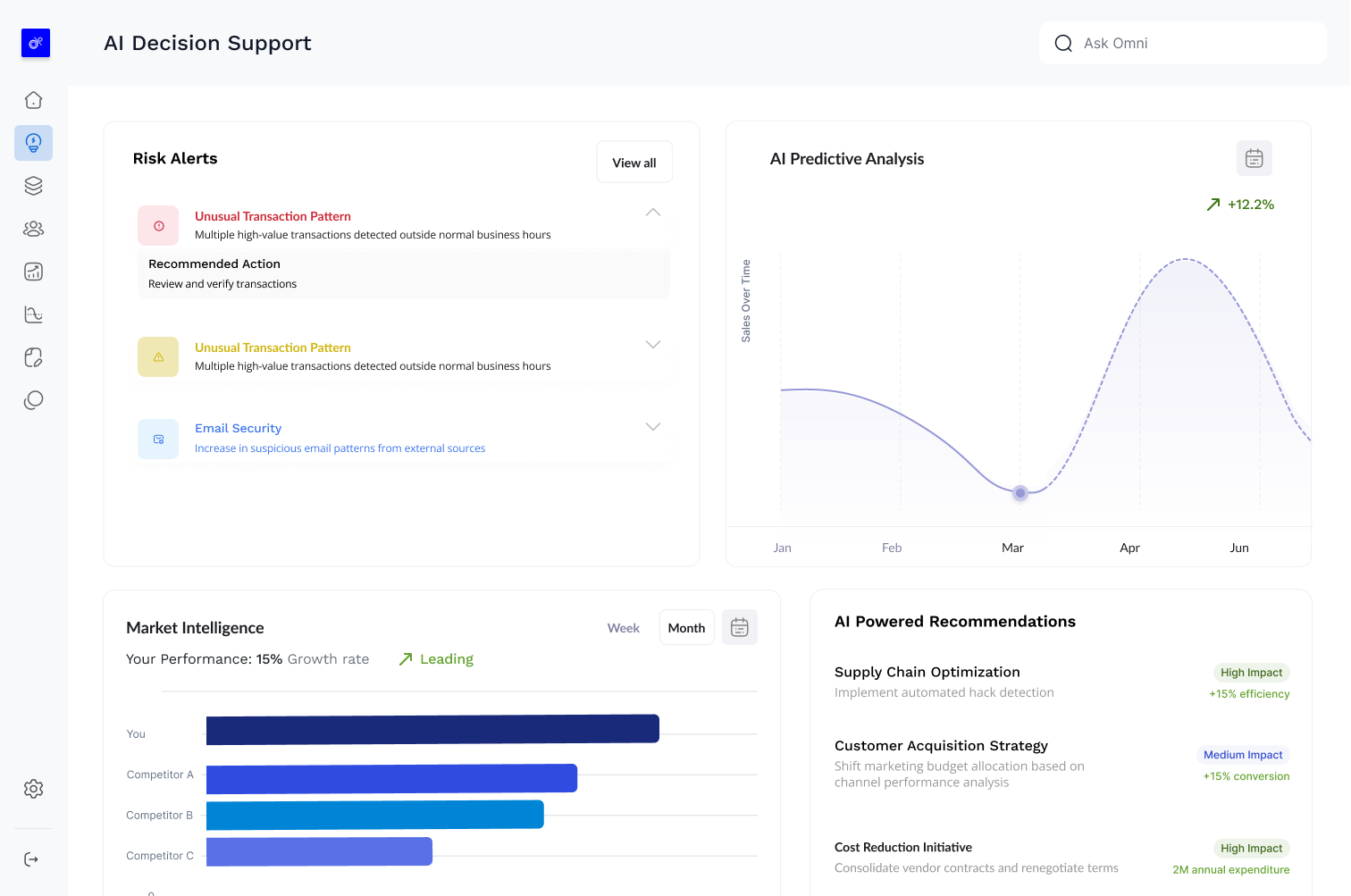1351x896 pixels.
Task: Switch Market Intelligence to Week view
Action: (x=623, y=628)
